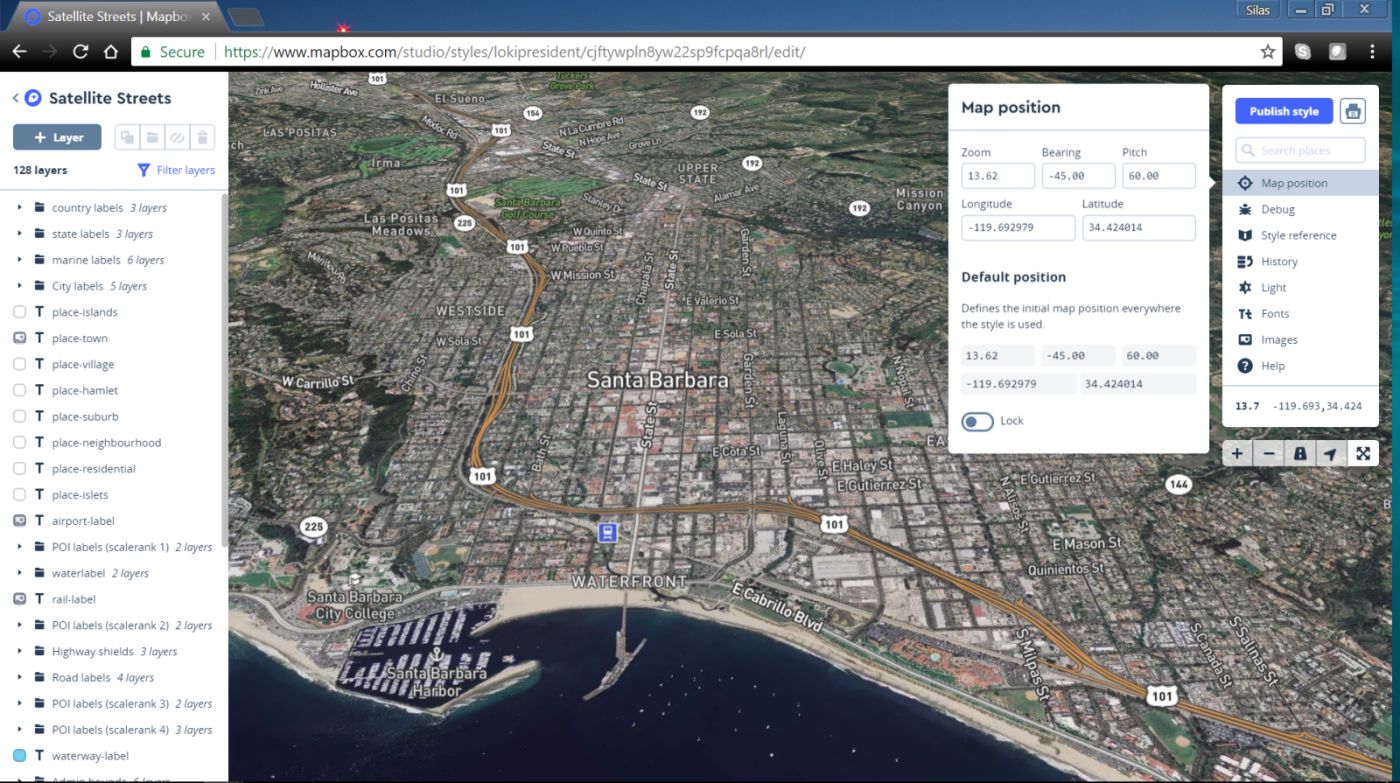Click the hide layers eye-slash icon
Viewport: 1400px width, 783px height.
pyautogui.click(x=177, y=138)
